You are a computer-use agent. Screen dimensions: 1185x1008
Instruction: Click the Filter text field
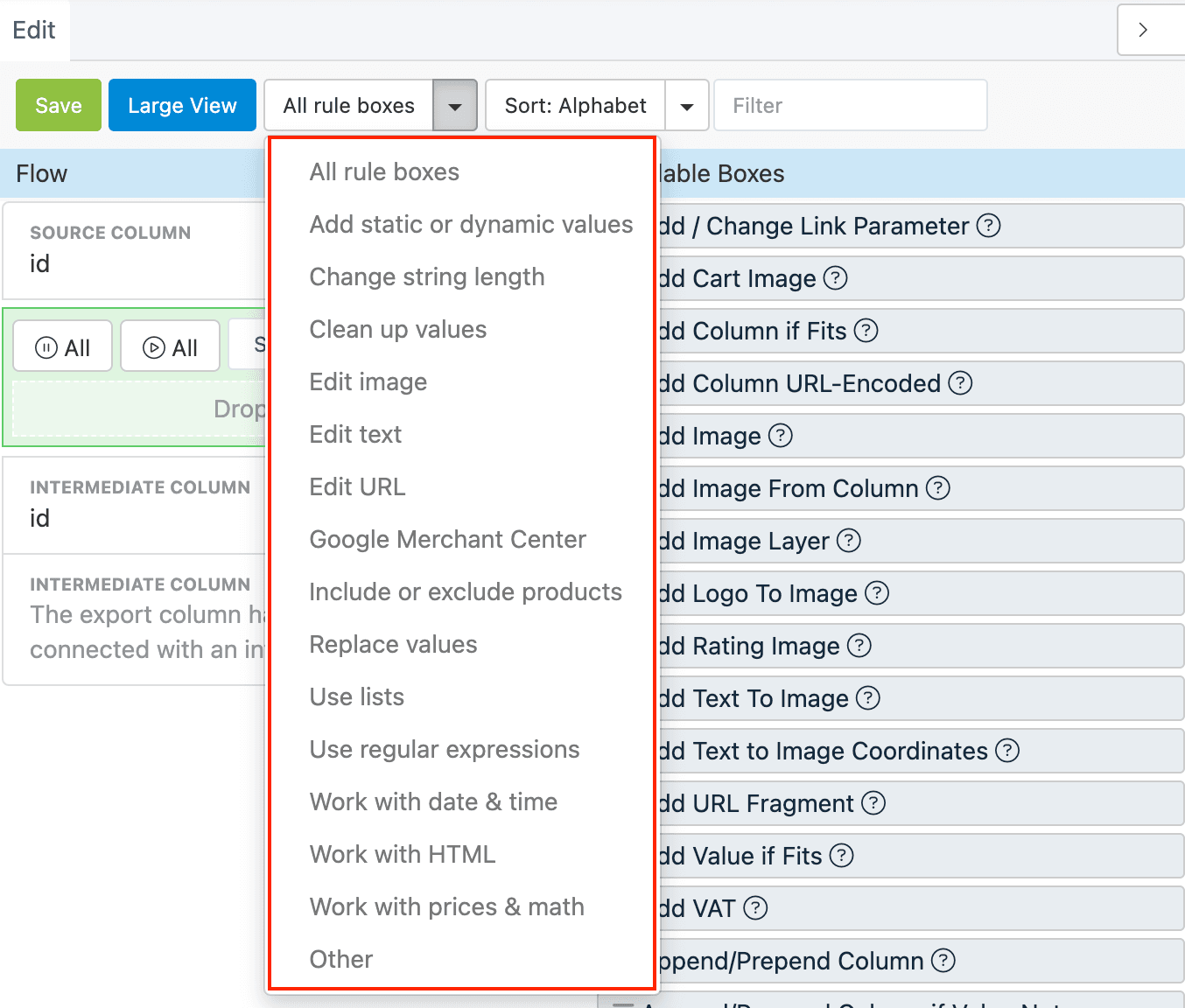(x=850, y=106)
